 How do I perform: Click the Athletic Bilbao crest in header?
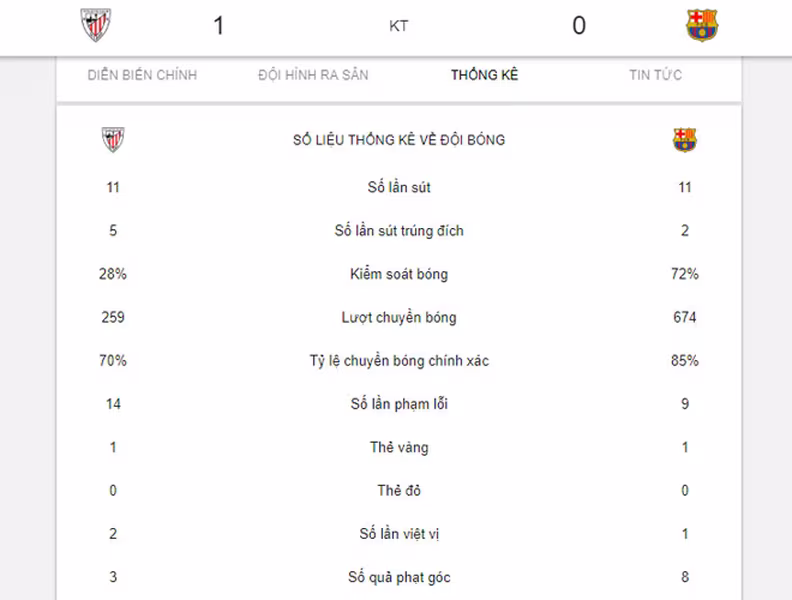pos(95,25)
